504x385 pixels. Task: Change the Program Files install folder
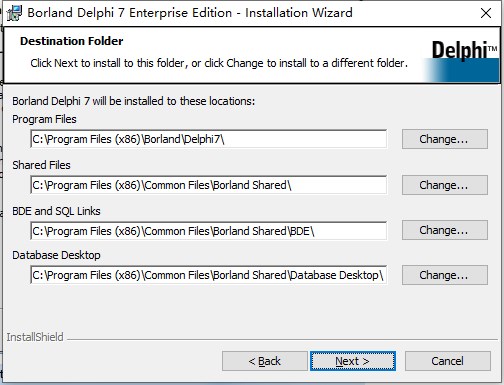(x=445, y=139)
